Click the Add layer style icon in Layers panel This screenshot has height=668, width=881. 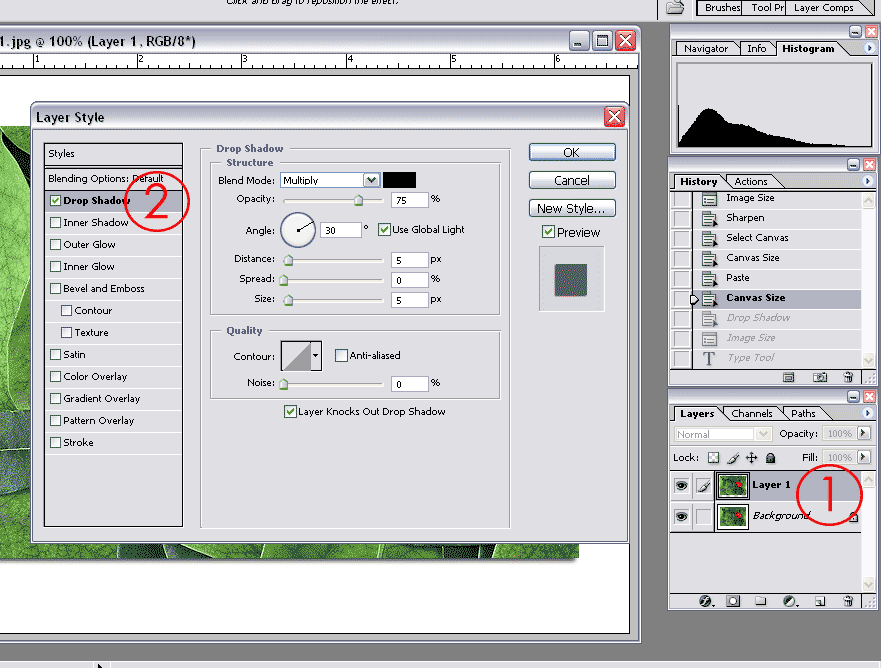click(x=705, y=601)
